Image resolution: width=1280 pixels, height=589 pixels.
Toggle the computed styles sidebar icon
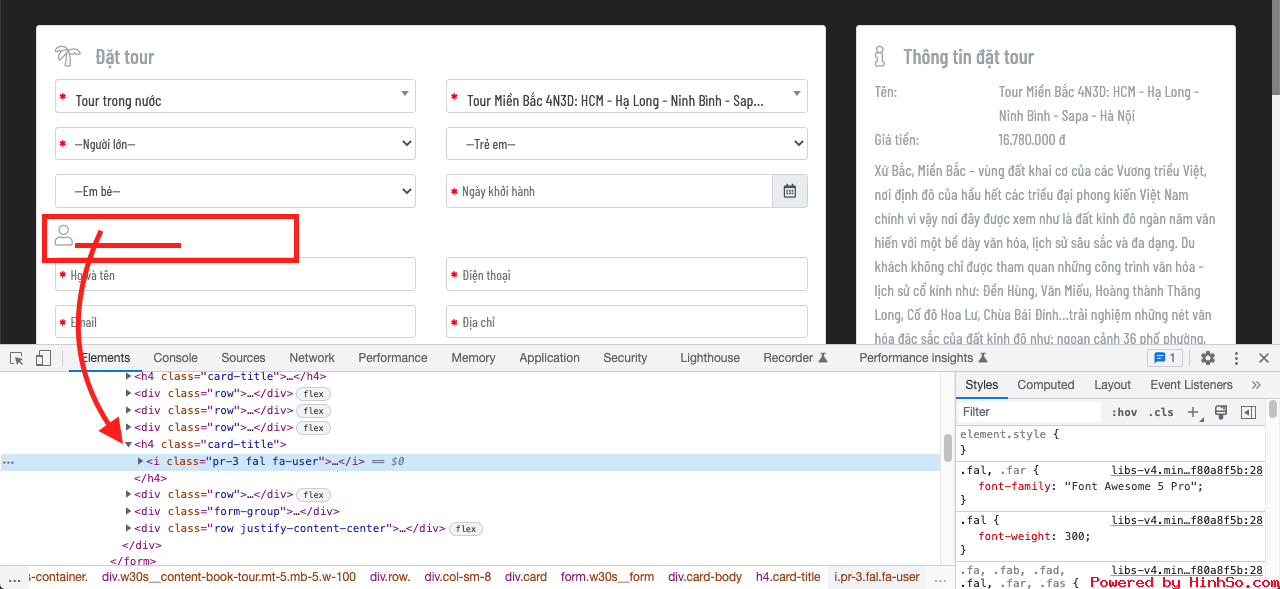click(1248, 412)
